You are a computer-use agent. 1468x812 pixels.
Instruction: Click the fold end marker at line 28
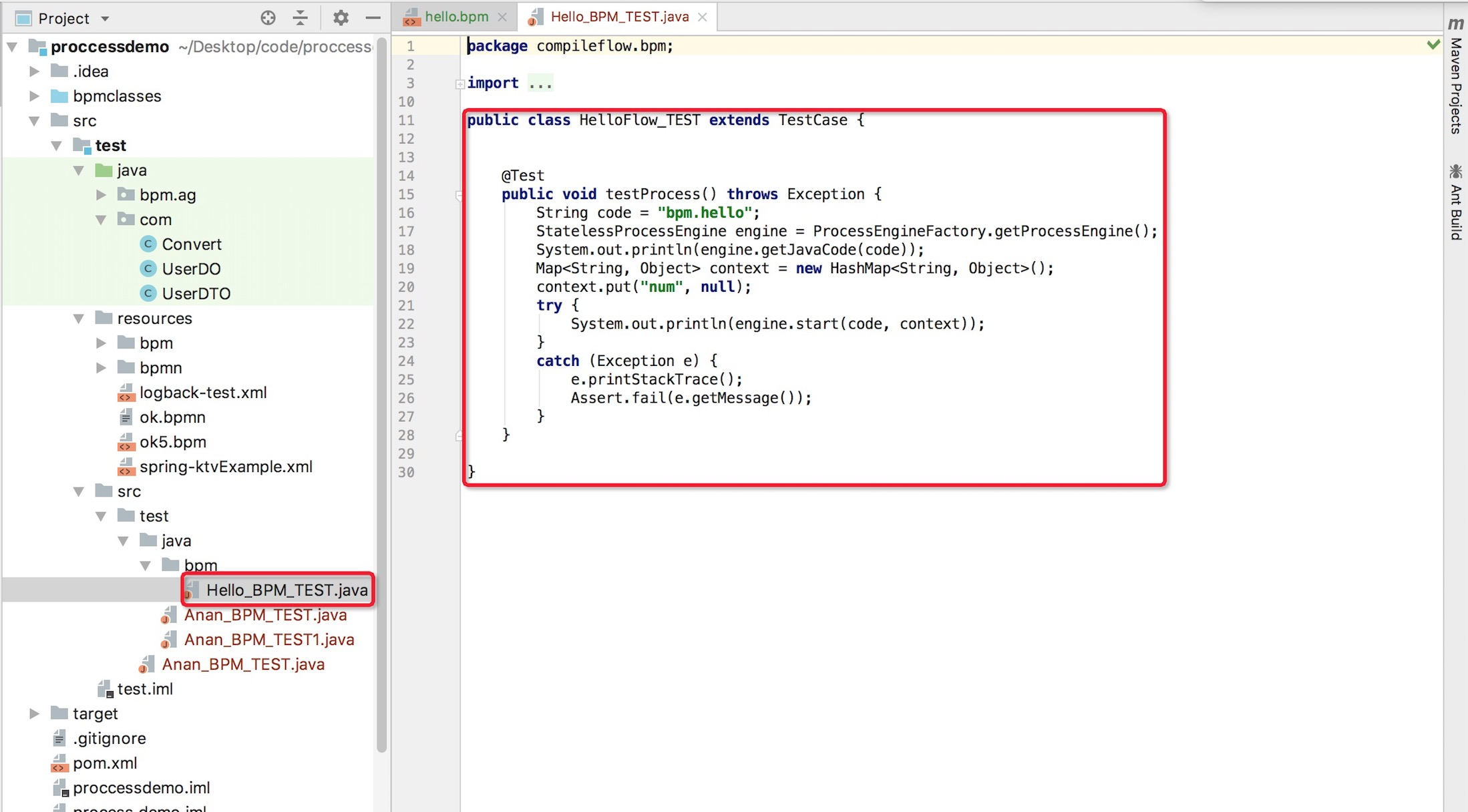460,435
